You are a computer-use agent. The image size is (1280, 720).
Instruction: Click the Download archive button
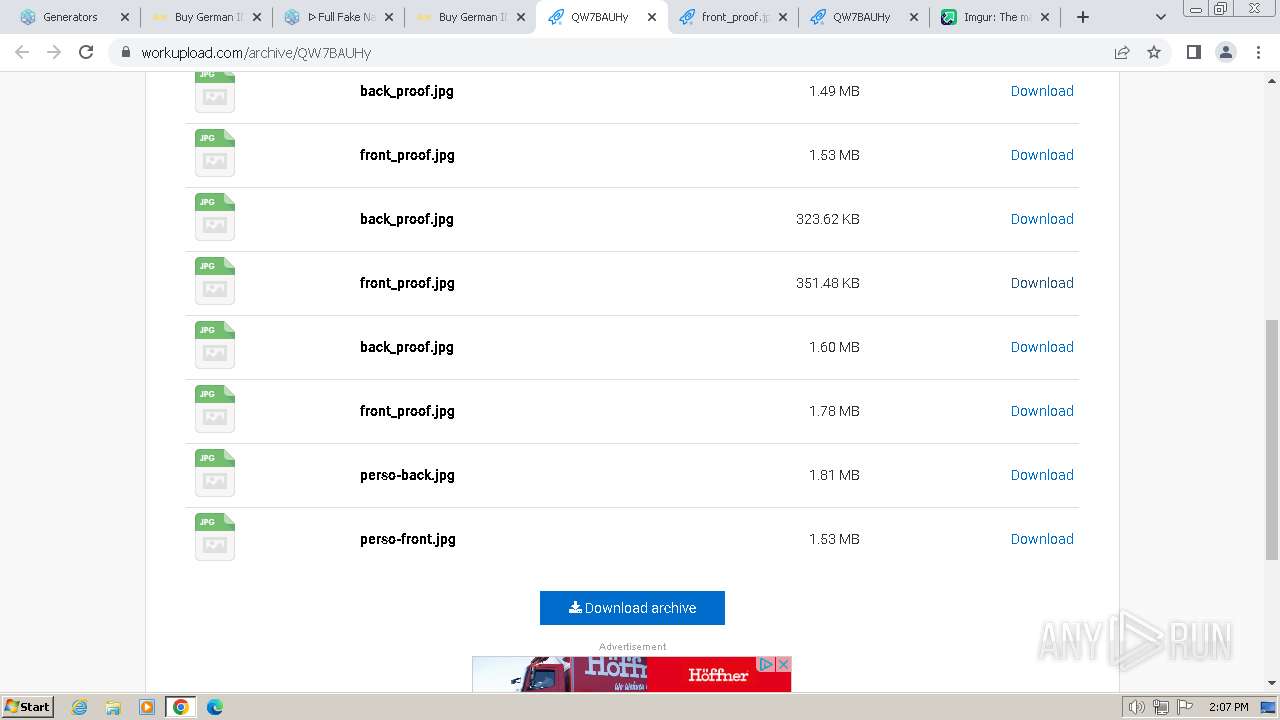(632, 608)
